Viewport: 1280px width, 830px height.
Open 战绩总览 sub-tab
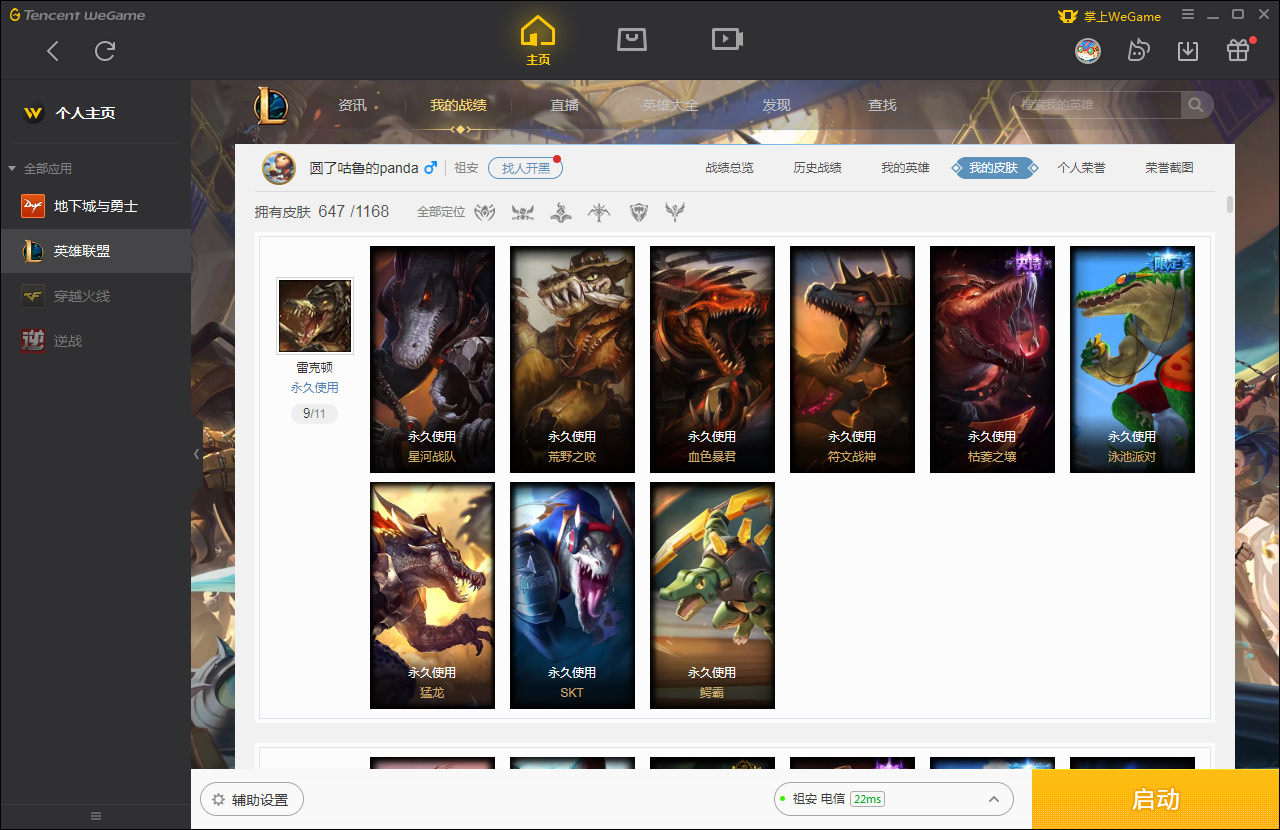tap(730, 168)
